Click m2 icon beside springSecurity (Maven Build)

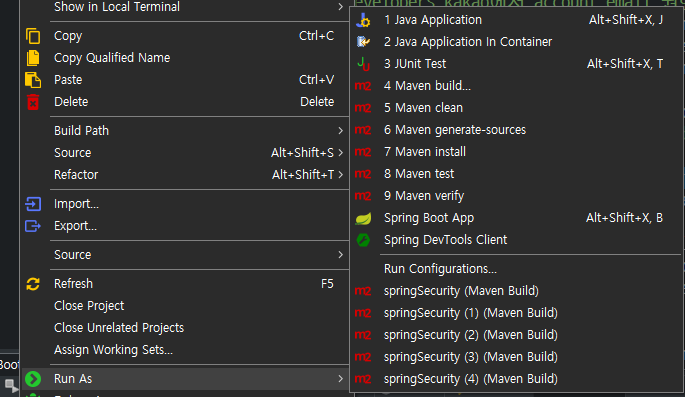tap(363, 291)
